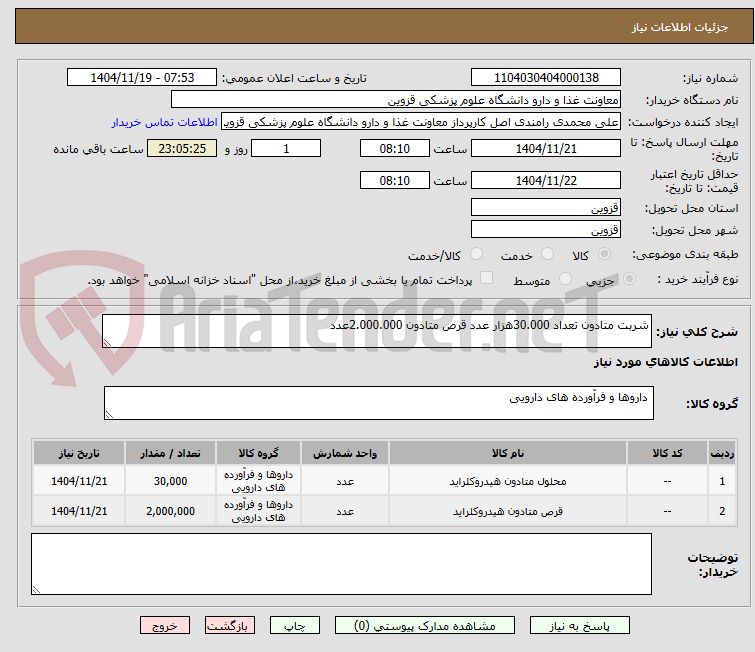Viewport: 755px width, 652px height.
Task: Grab resize handle of گروه کالا box
Action: (109, 415)
